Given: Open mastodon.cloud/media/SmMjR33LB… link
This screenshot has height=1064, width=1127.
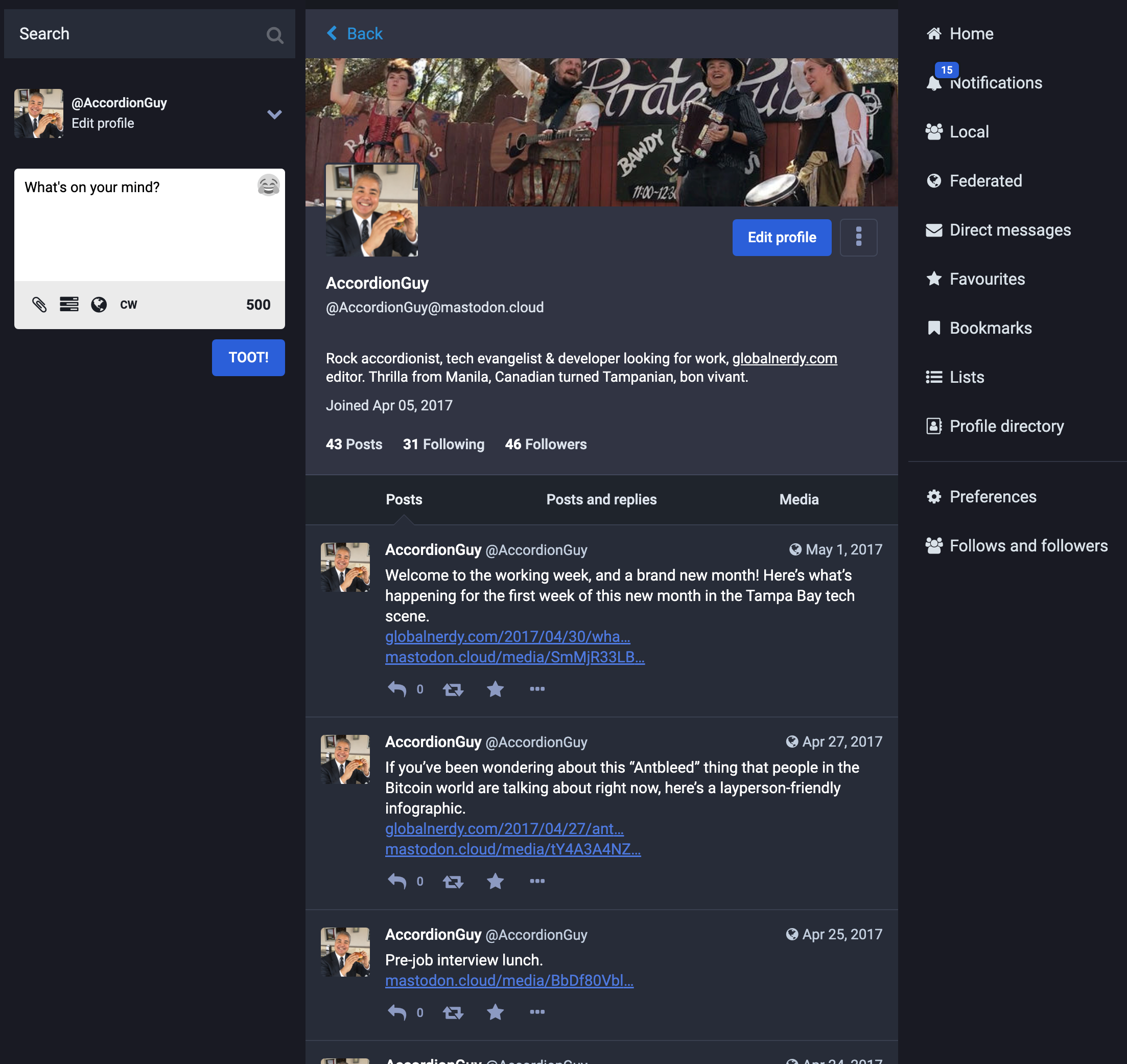Looking at the screenshot, I should [x=515, y=657].
